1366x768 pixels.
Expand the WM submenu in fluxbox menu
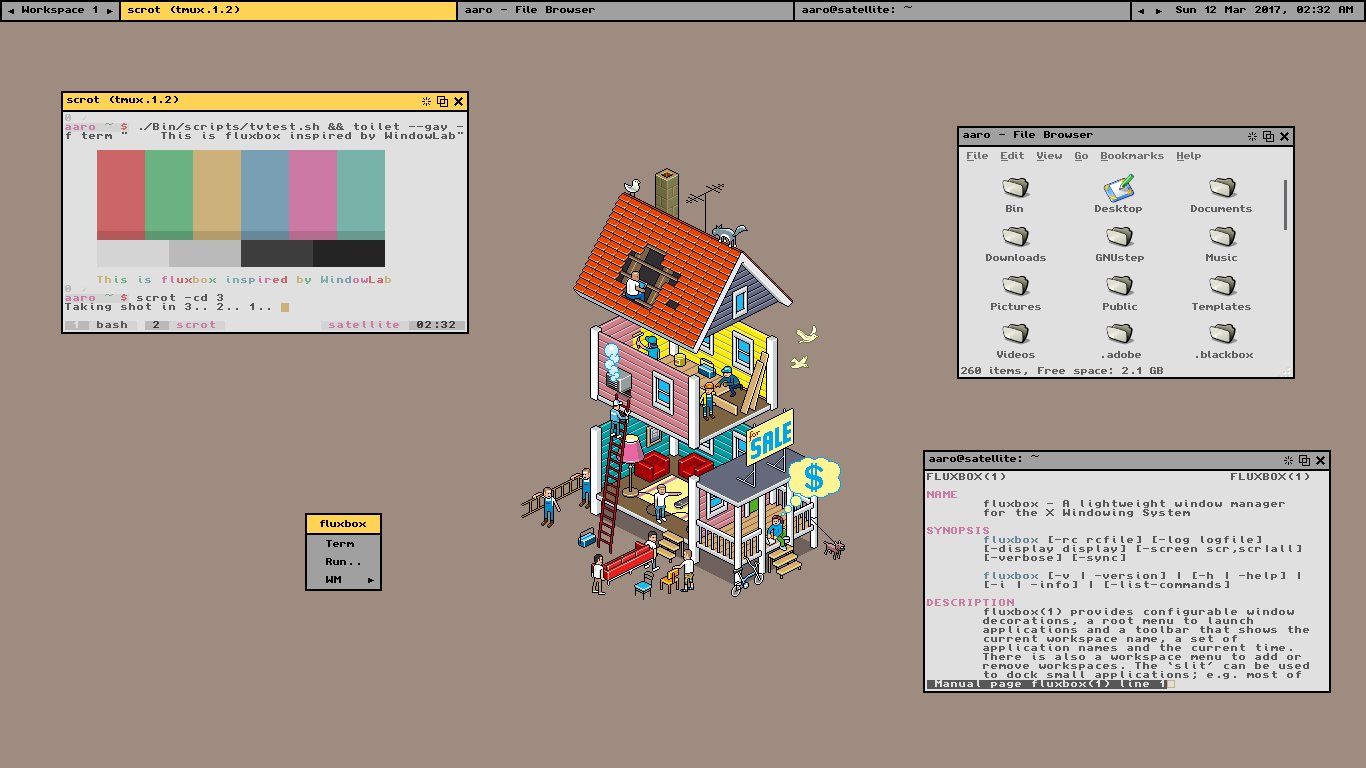tap(343, 580)
